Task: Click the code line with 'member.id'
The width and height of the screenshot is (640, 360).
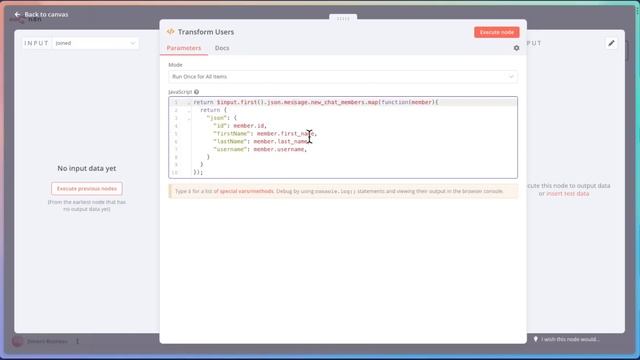Action: (x=240, y=126)
